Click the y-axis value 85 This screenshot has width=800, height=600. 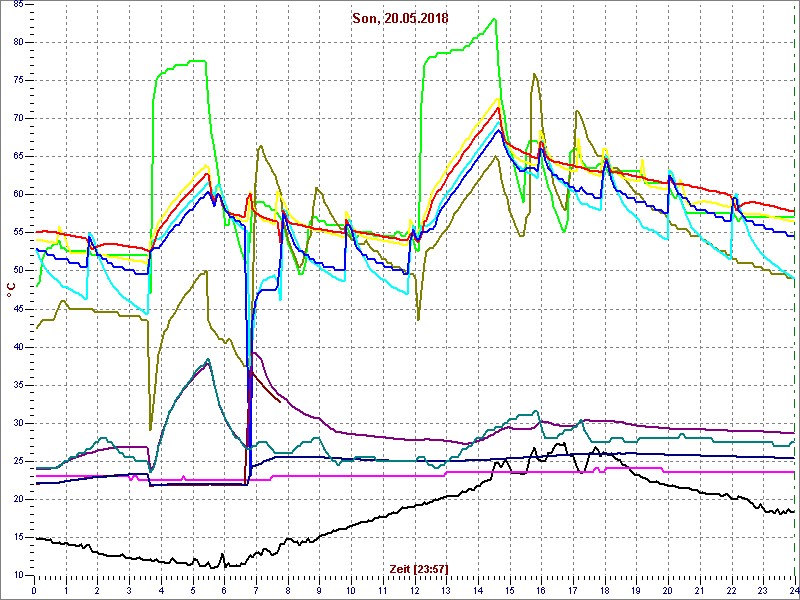(x=17, y=5)
